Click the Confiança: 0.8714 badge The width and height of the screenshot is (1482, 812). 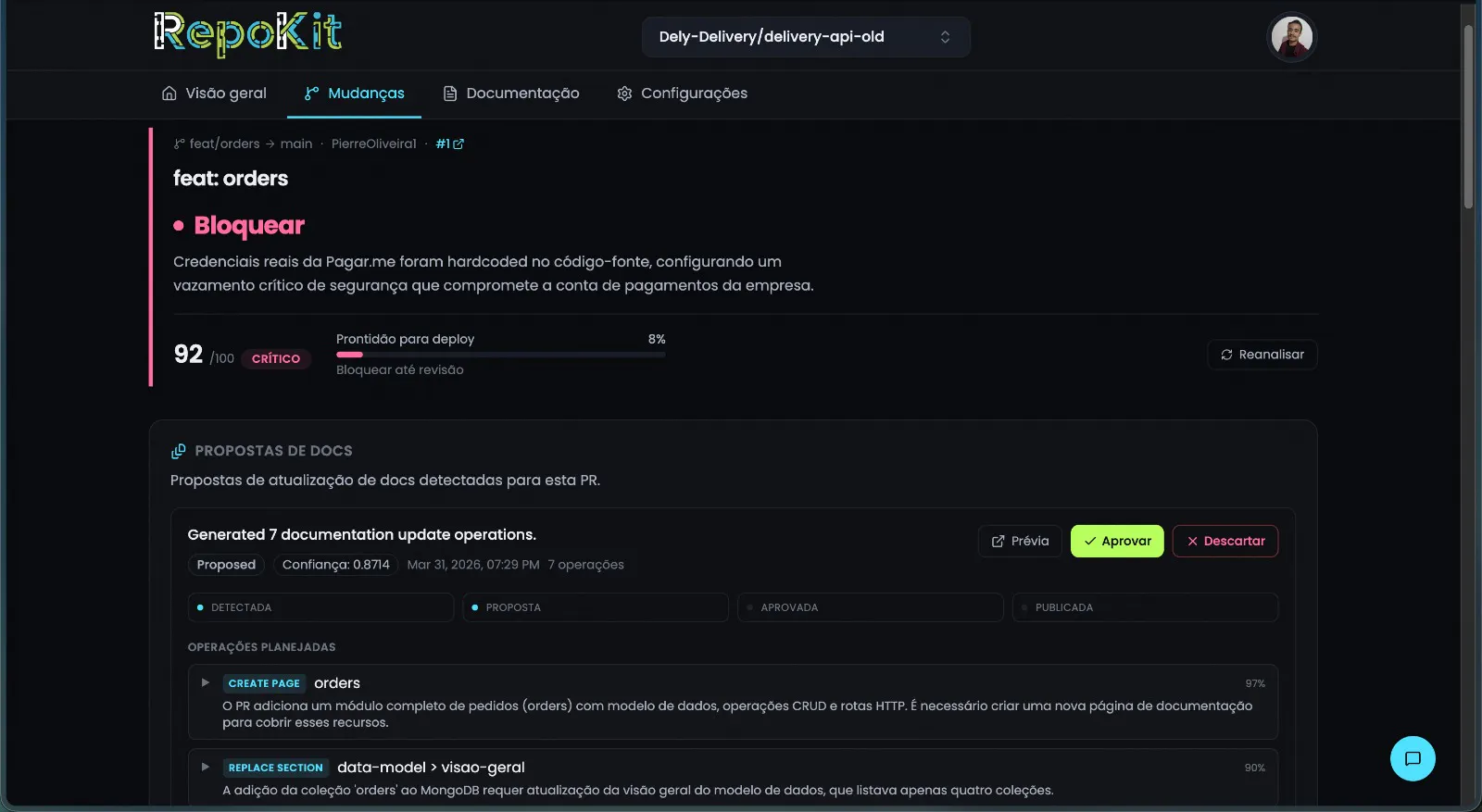pos(335,565)
